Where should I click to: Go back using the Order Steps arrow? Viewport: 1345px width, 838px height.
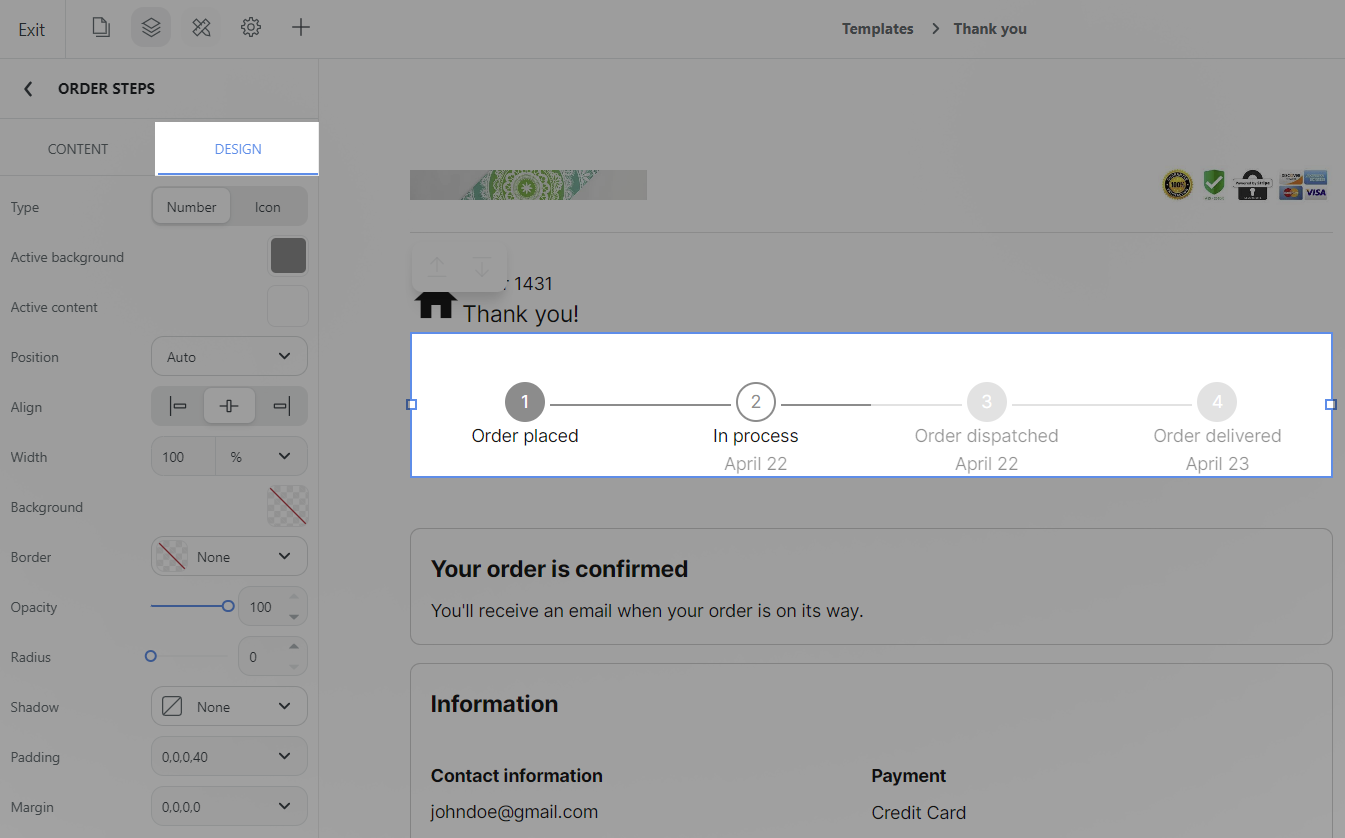point(28,89)
